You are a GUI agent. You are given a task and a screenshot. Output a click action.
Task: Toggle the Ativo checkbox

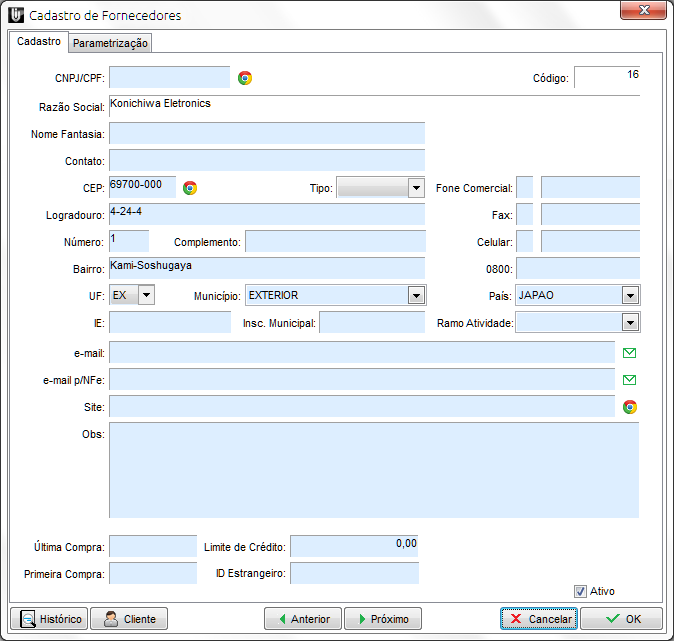tap(580, 591)
